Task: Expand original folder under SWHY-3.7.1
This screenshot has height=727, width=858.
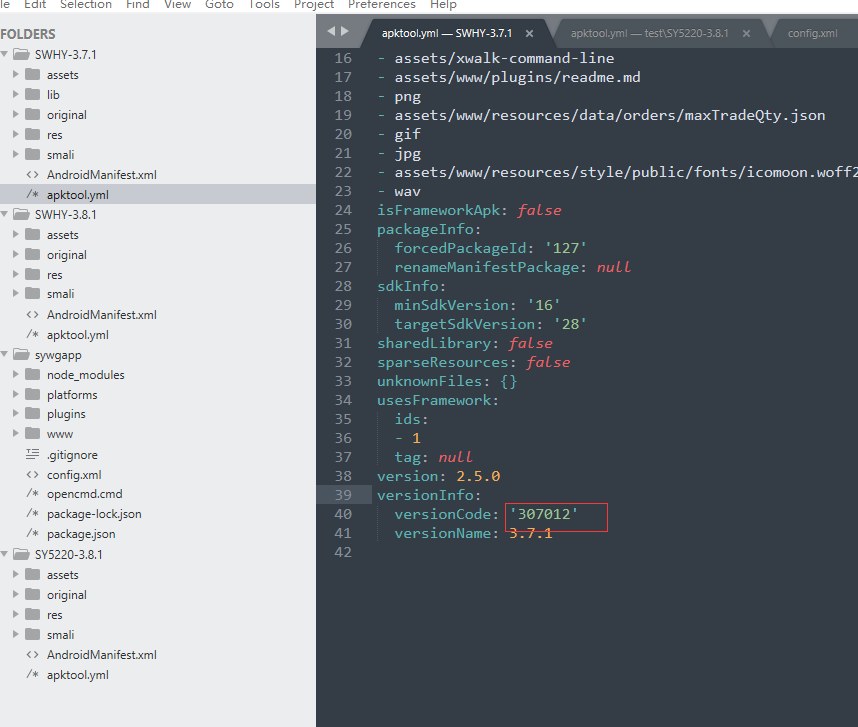Action: pos(16,114)
